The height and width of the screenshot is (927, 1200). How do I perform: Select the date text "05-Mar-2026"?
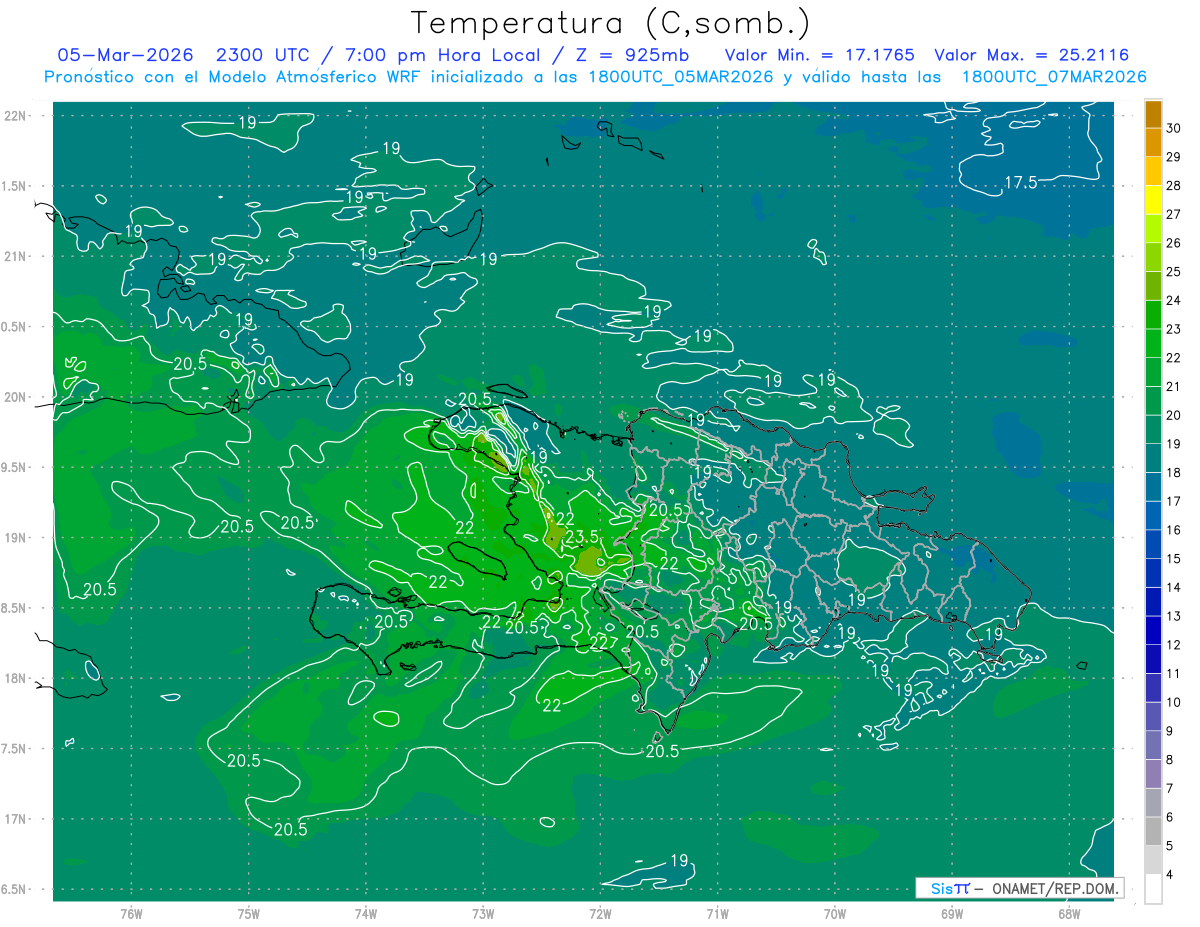(x=125, y=55)
